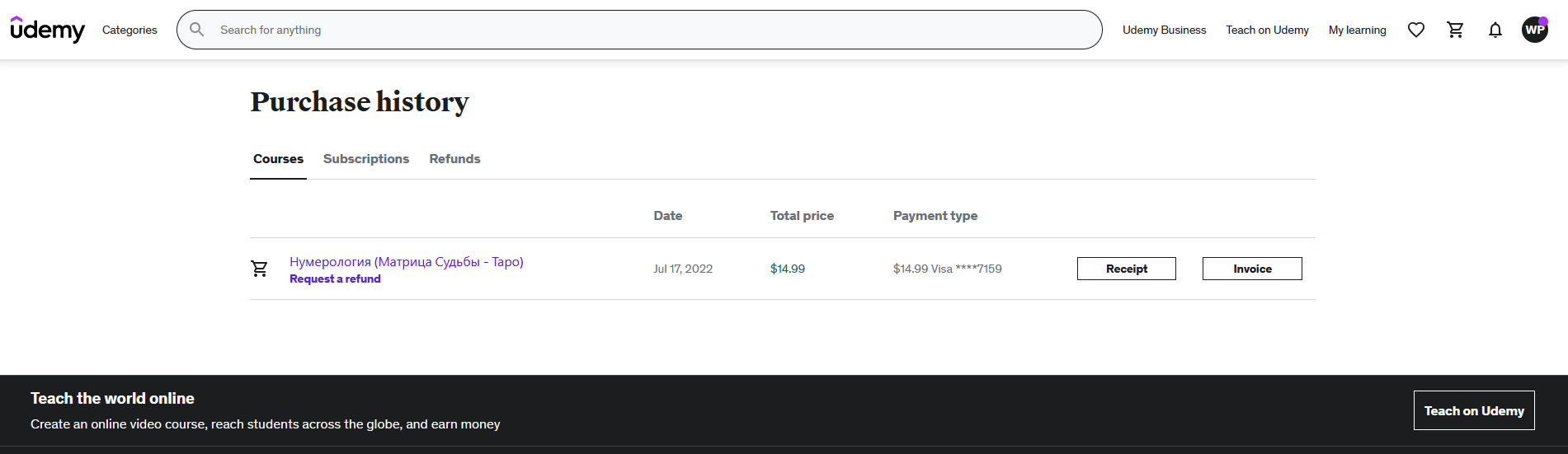Open the notifications bell
This screenshot has height=454, width=1568.
click(1495, 30)
